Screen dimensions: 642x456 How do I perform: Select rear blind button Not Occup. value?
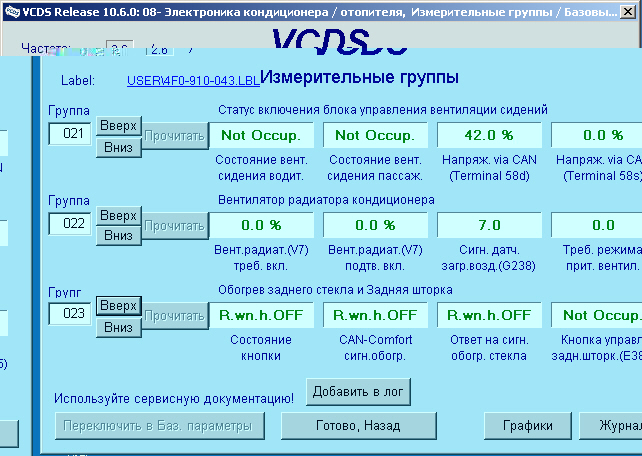tap(597, 315)
